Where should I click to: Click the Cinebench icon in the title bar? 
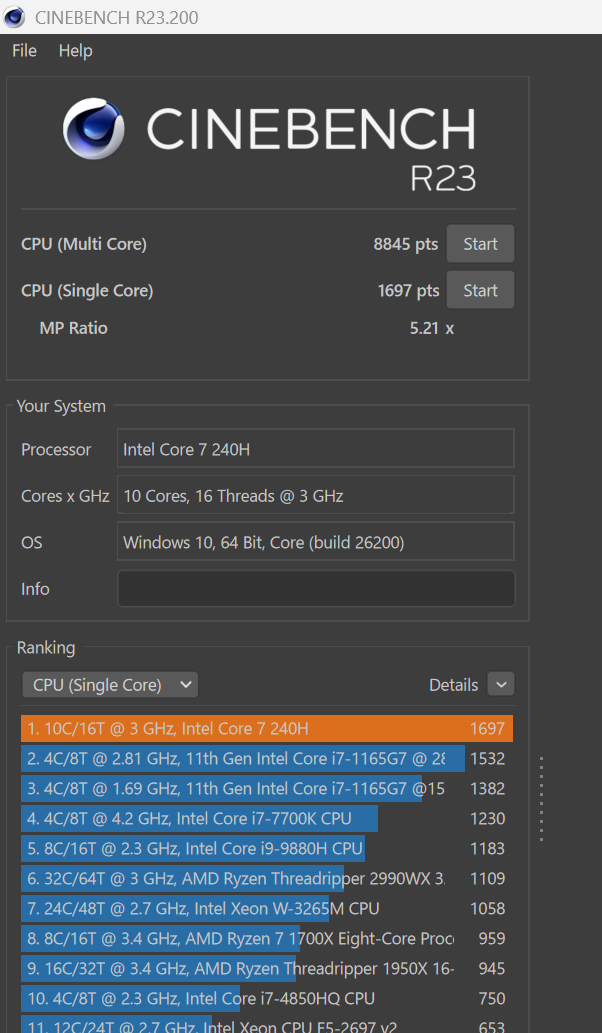pos(14,16)
